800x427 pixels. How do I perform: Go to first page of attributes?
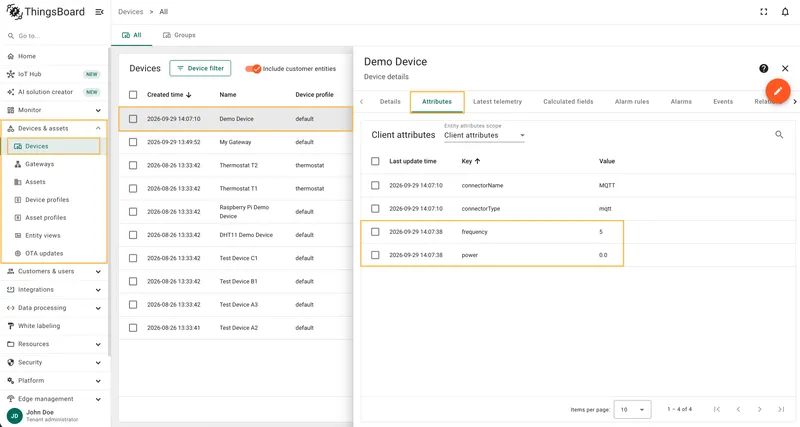coord(717,409)
